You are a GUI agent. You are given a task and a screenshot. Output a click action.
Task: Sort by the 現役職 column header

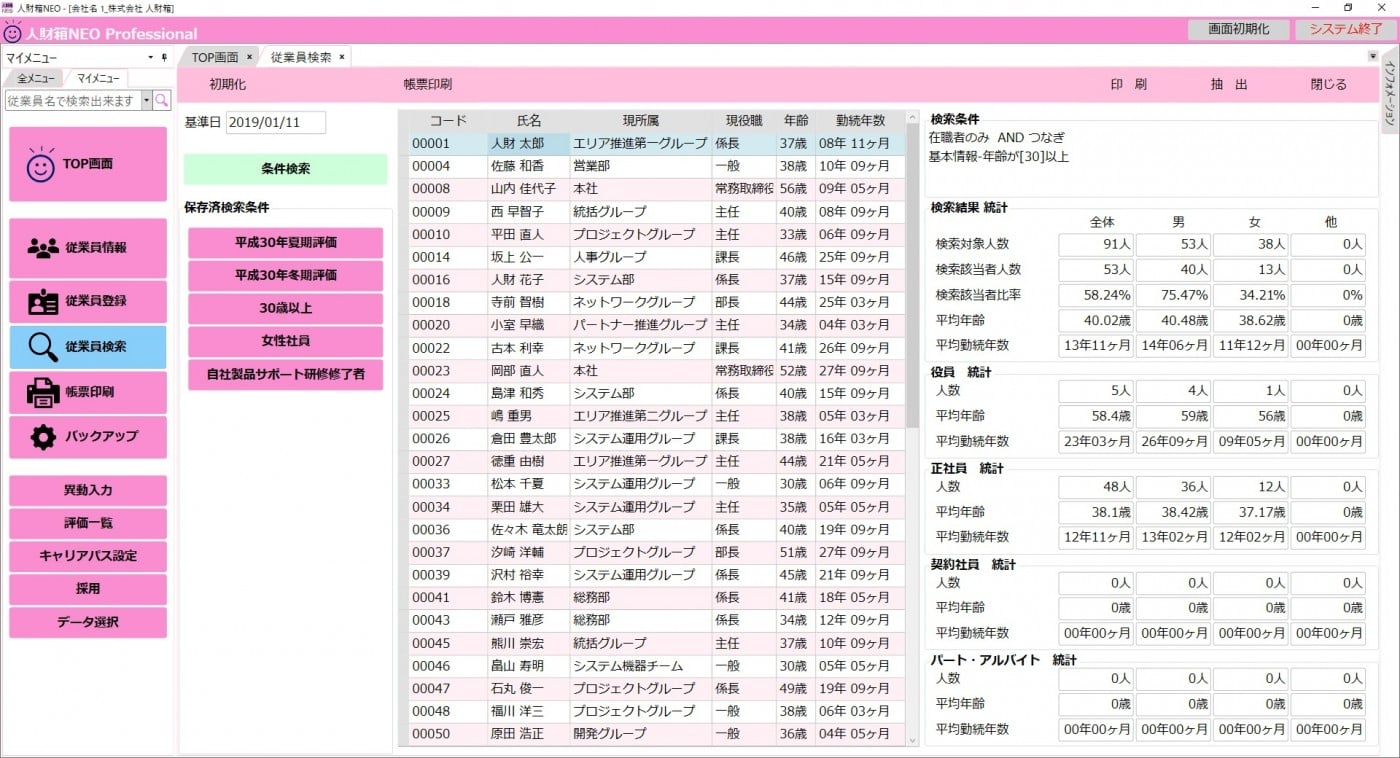point(744,121)
